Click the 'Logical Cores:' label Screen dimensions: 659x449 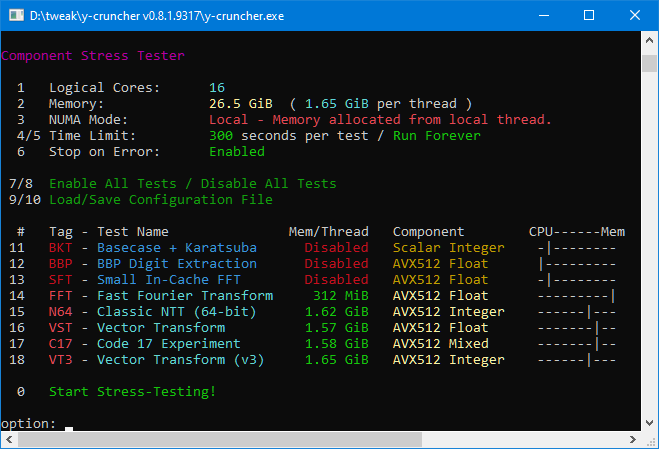pos(104,87)
